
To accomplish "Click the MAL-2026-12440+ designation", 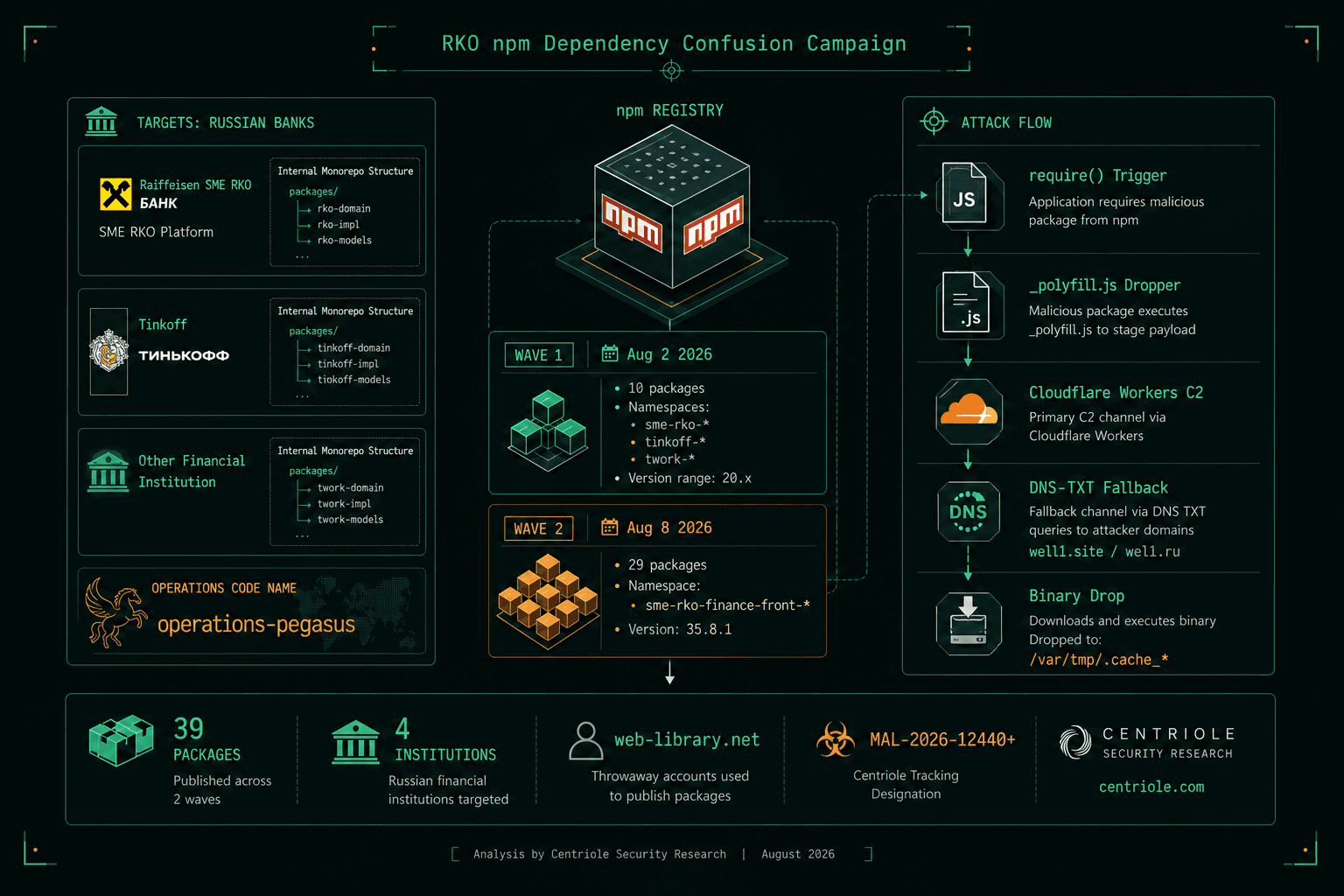I will point(942,739).
